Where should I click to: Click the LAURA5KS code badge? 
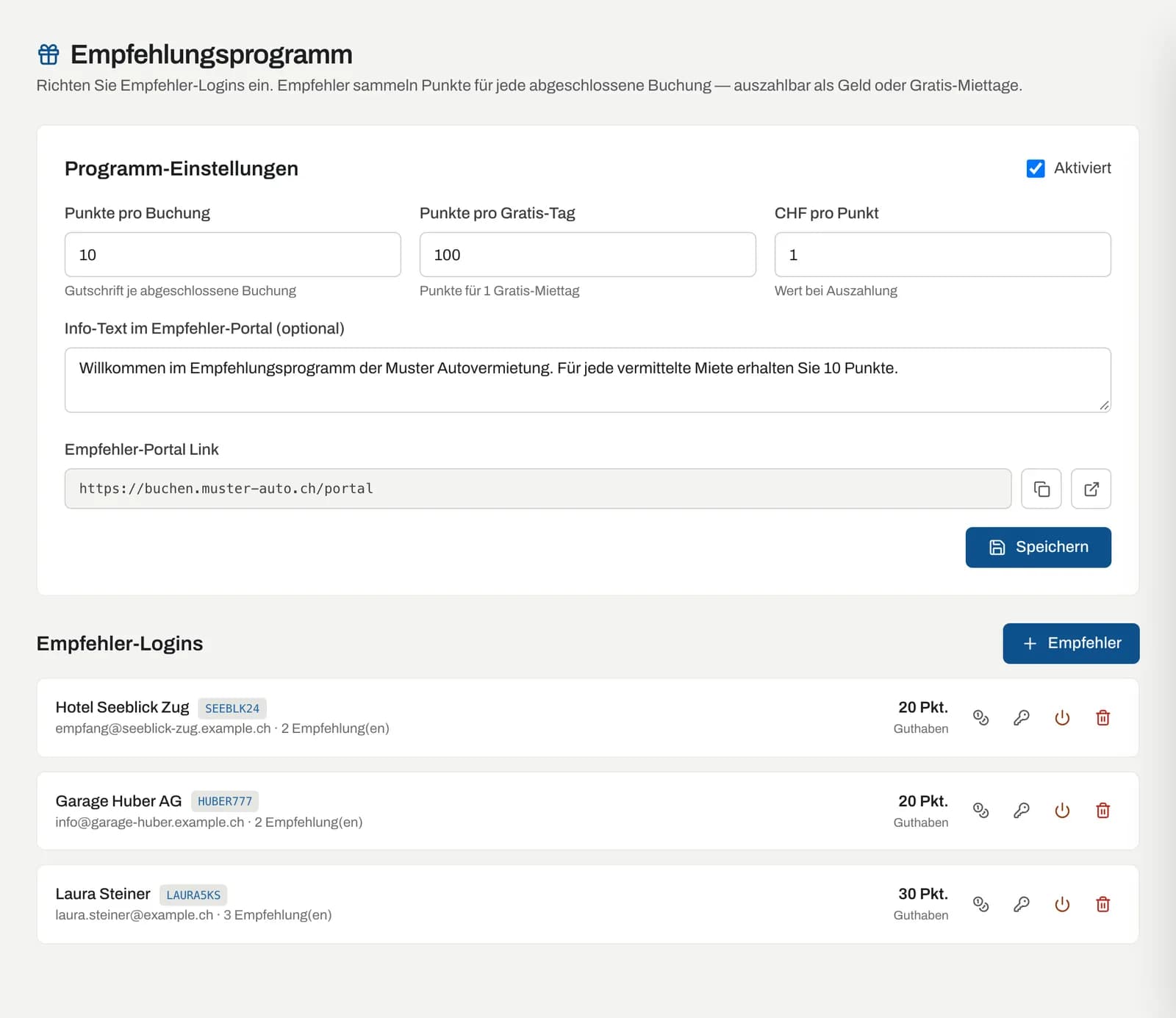click(193, 895)
